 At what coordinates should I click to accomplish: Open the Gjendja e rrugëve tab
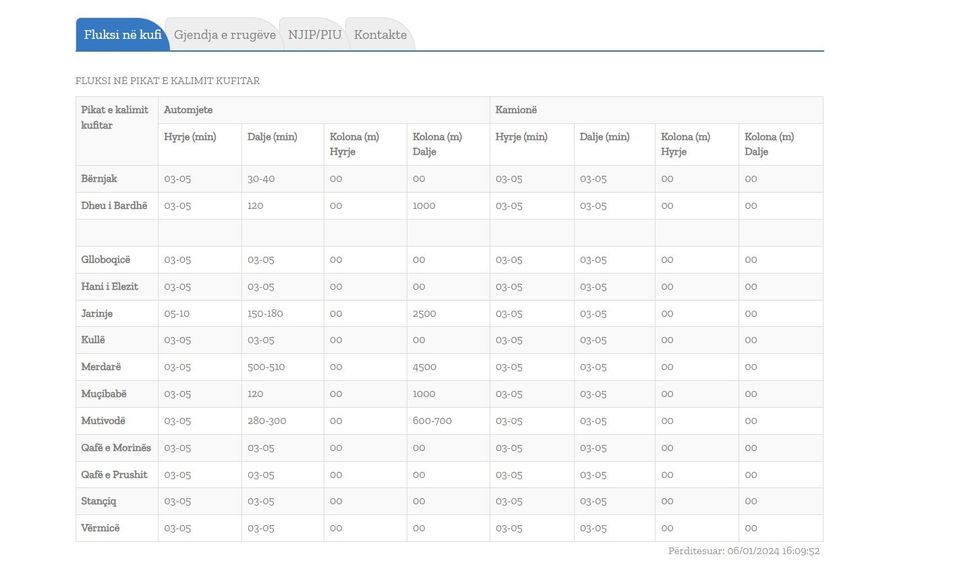(x=224, y=35)
